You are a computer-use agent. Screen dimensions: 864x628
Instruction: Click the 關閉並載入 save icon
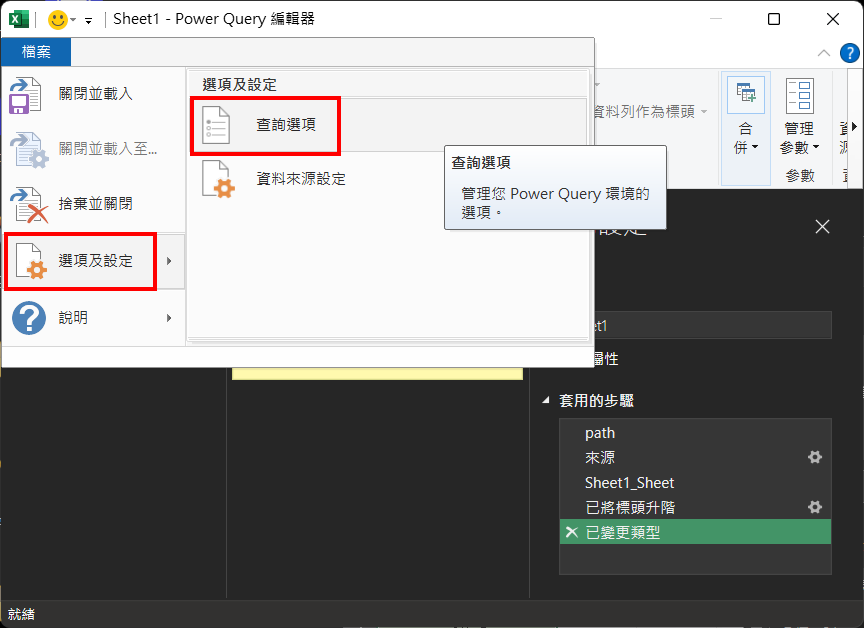[x=26, y=95]
